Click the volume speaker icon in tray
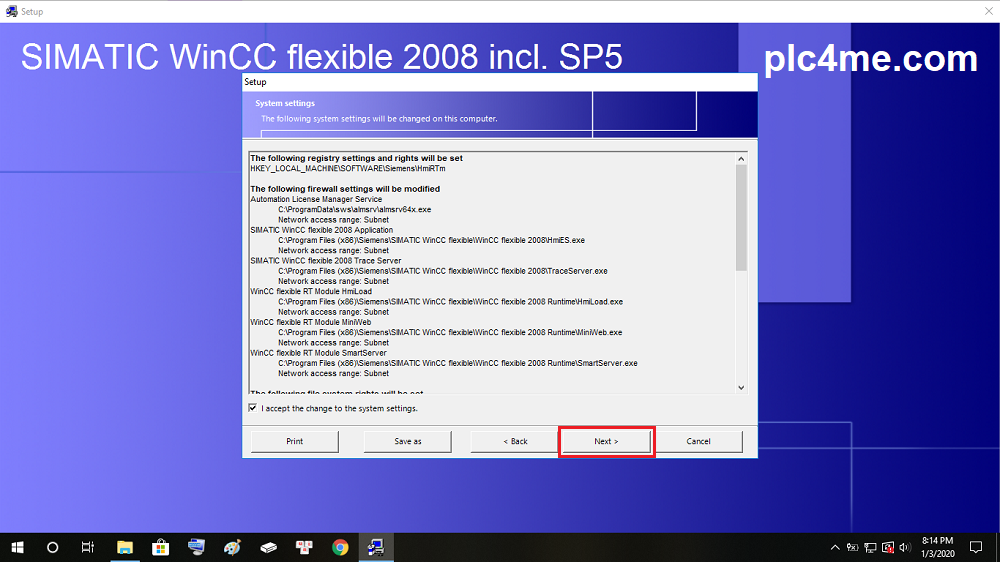 [904, 547]
